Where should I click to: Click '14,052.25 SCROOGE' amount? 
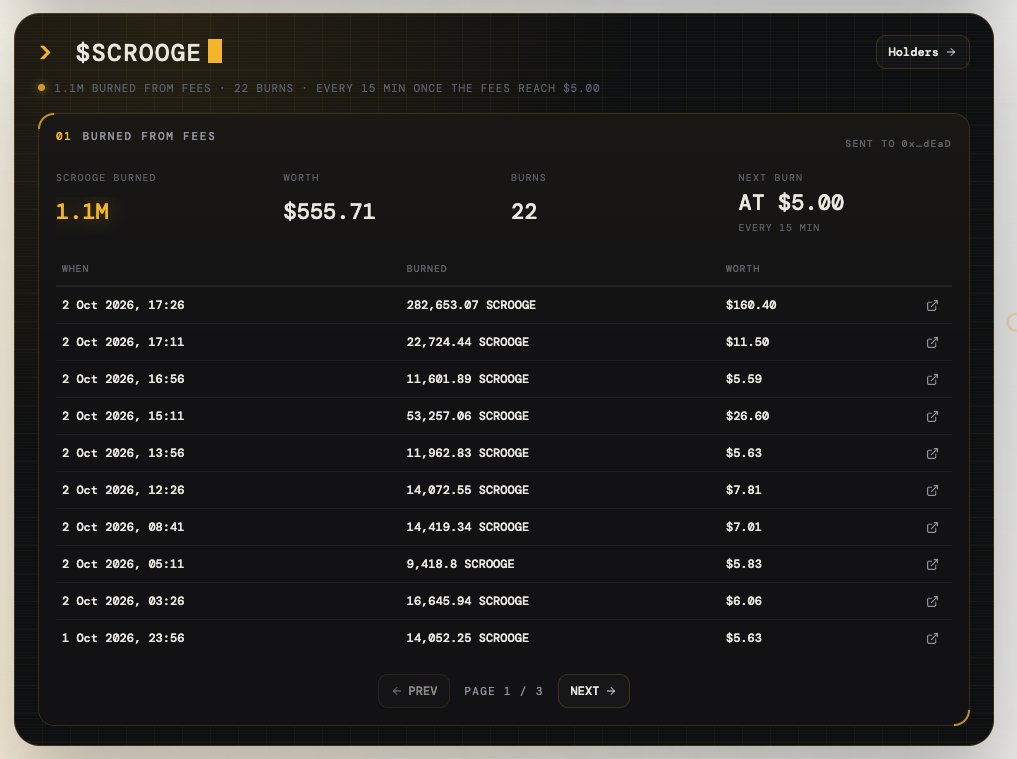[468, 638]
